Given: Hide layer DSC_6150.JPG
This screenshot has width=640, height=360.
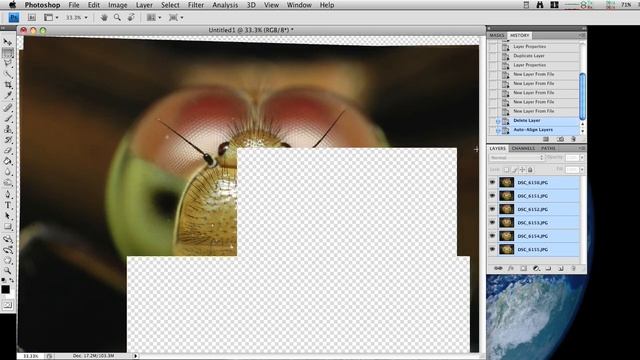Looking at the screenshot, I should pyautogui.click(x=492, y=182).
